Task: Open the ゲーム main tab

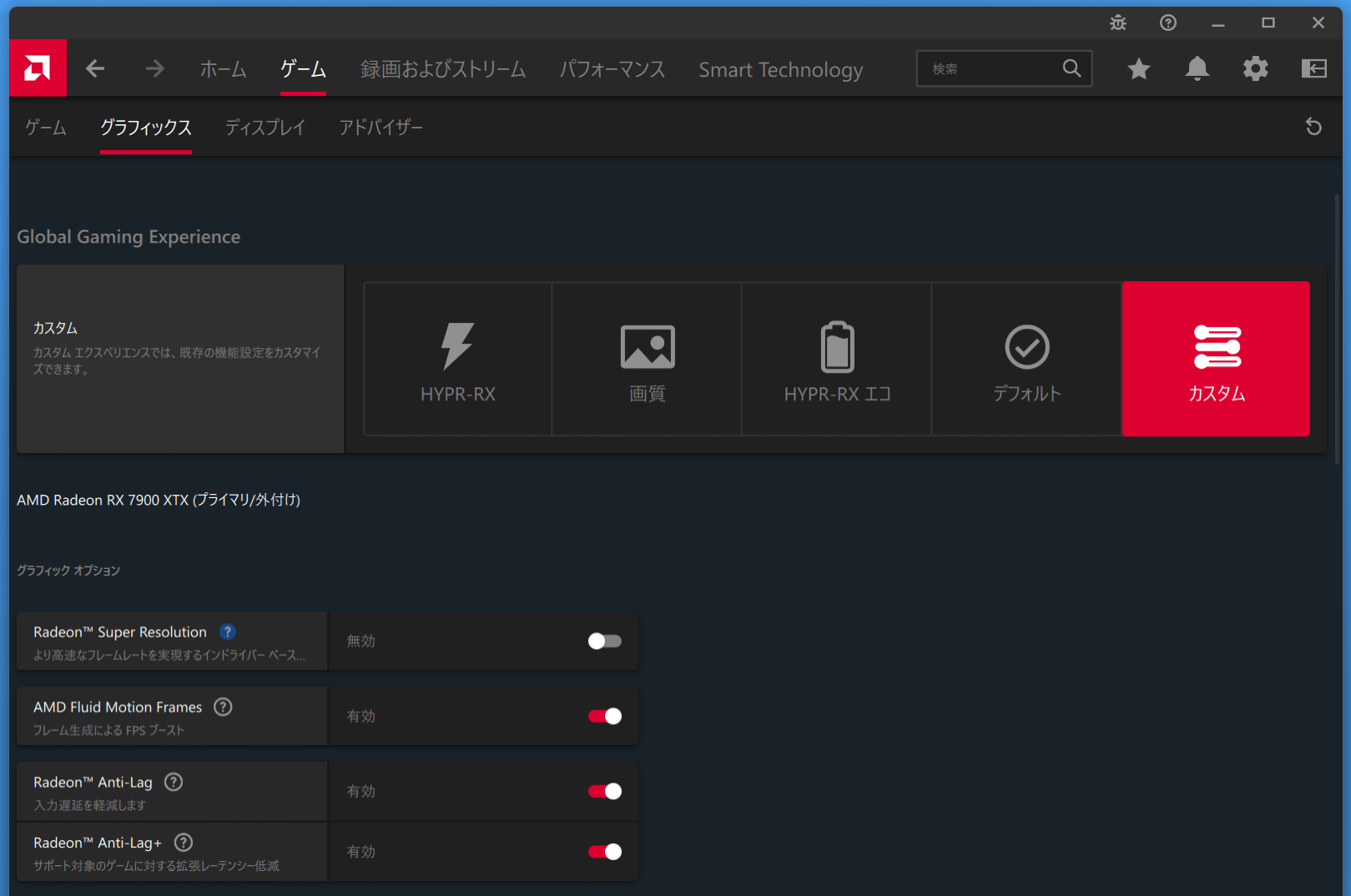Action: click(x=303, y=69)
